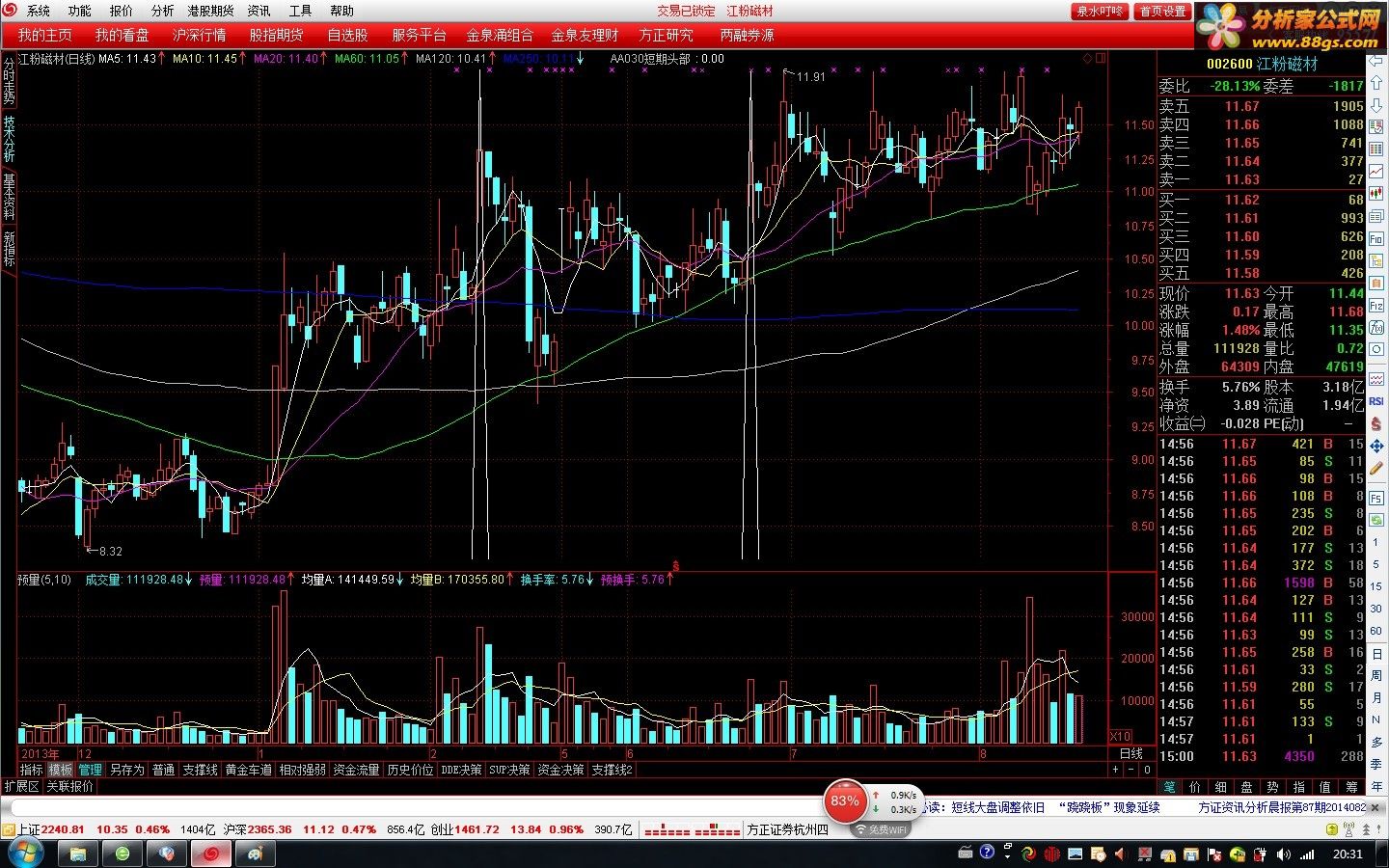The height and width of the screenshot is (868, 1389).
Task: Switch to 5-minute period
Action: tap(1376, 564)
